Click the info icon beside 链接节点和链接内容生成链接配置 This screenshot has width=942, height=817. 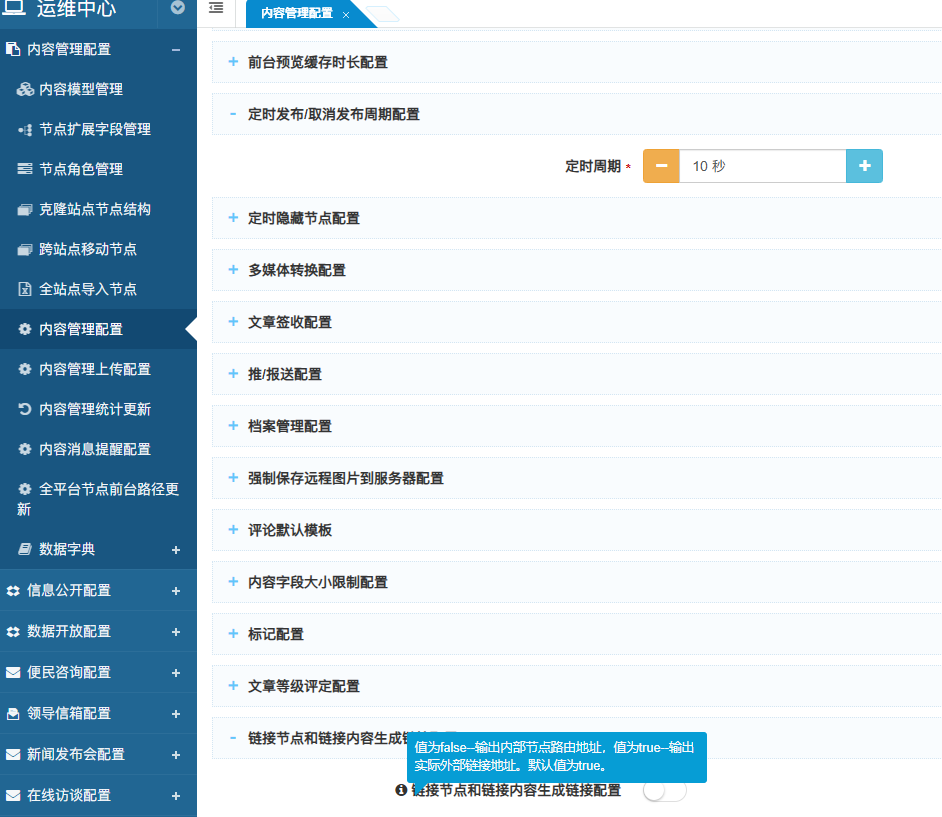[x=402, y=790]
